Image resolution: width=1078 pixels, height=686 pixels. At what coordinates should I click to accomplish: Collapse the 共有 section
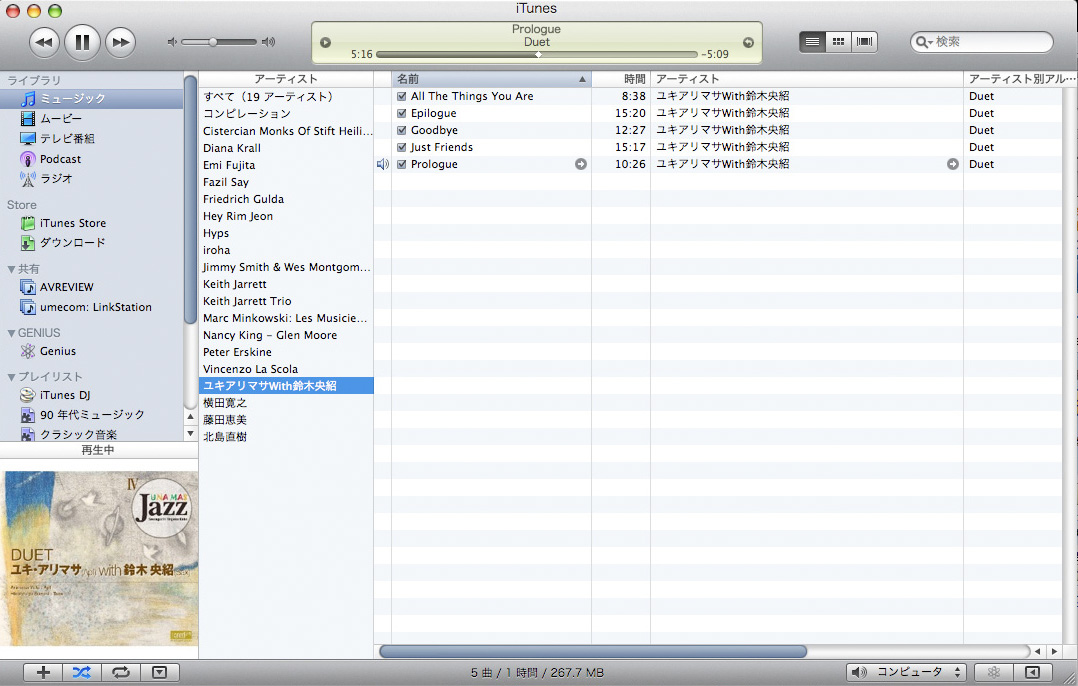pyautogui.click(x=11, y=269)
